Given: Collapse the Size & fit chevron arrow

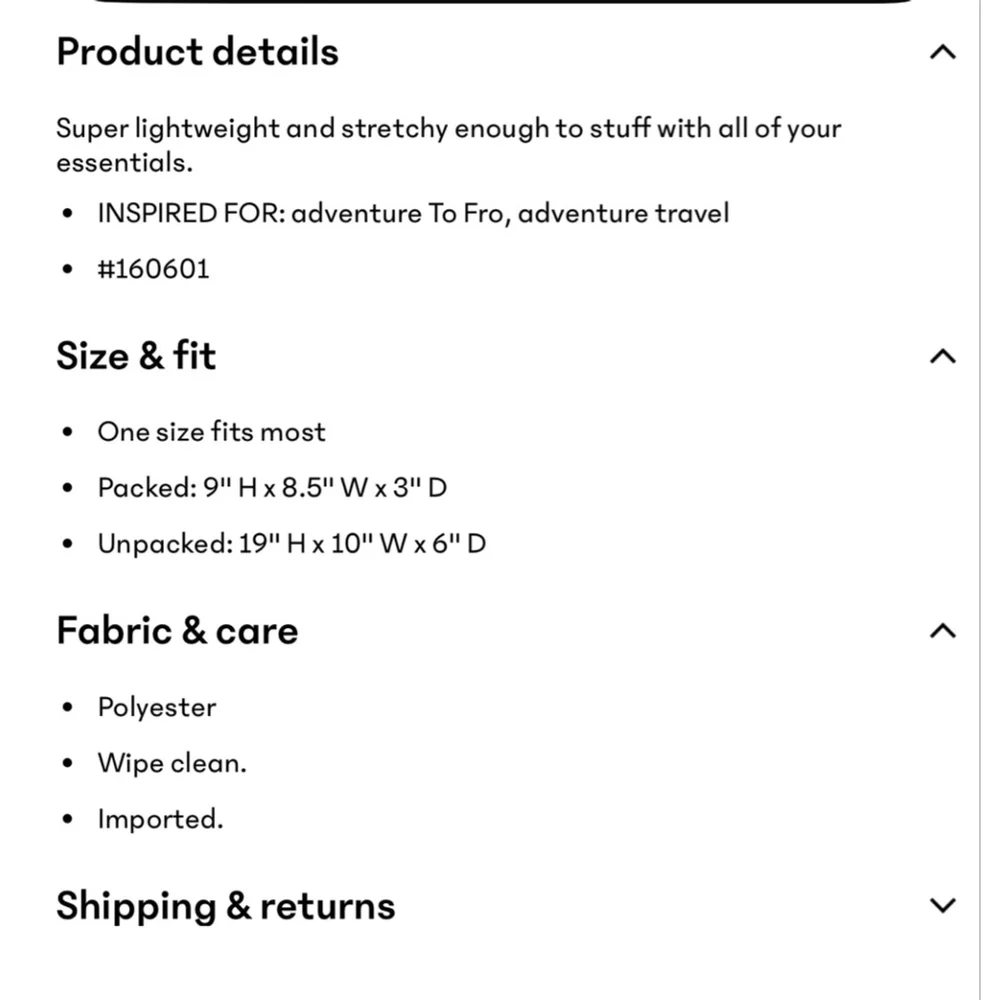Looking at the screenshot, I should coord(942,356).
